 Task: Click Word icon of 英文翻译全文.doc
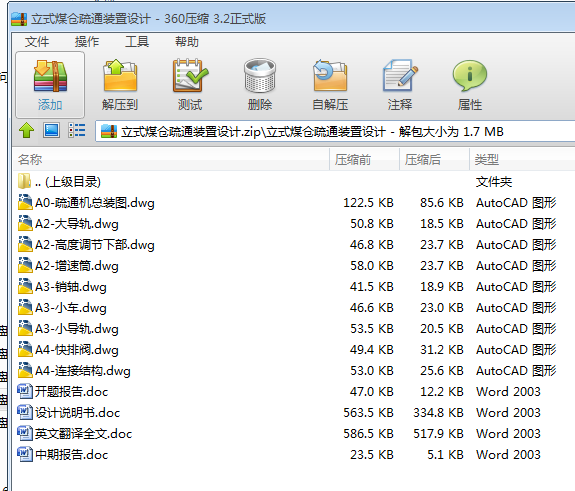25,433
